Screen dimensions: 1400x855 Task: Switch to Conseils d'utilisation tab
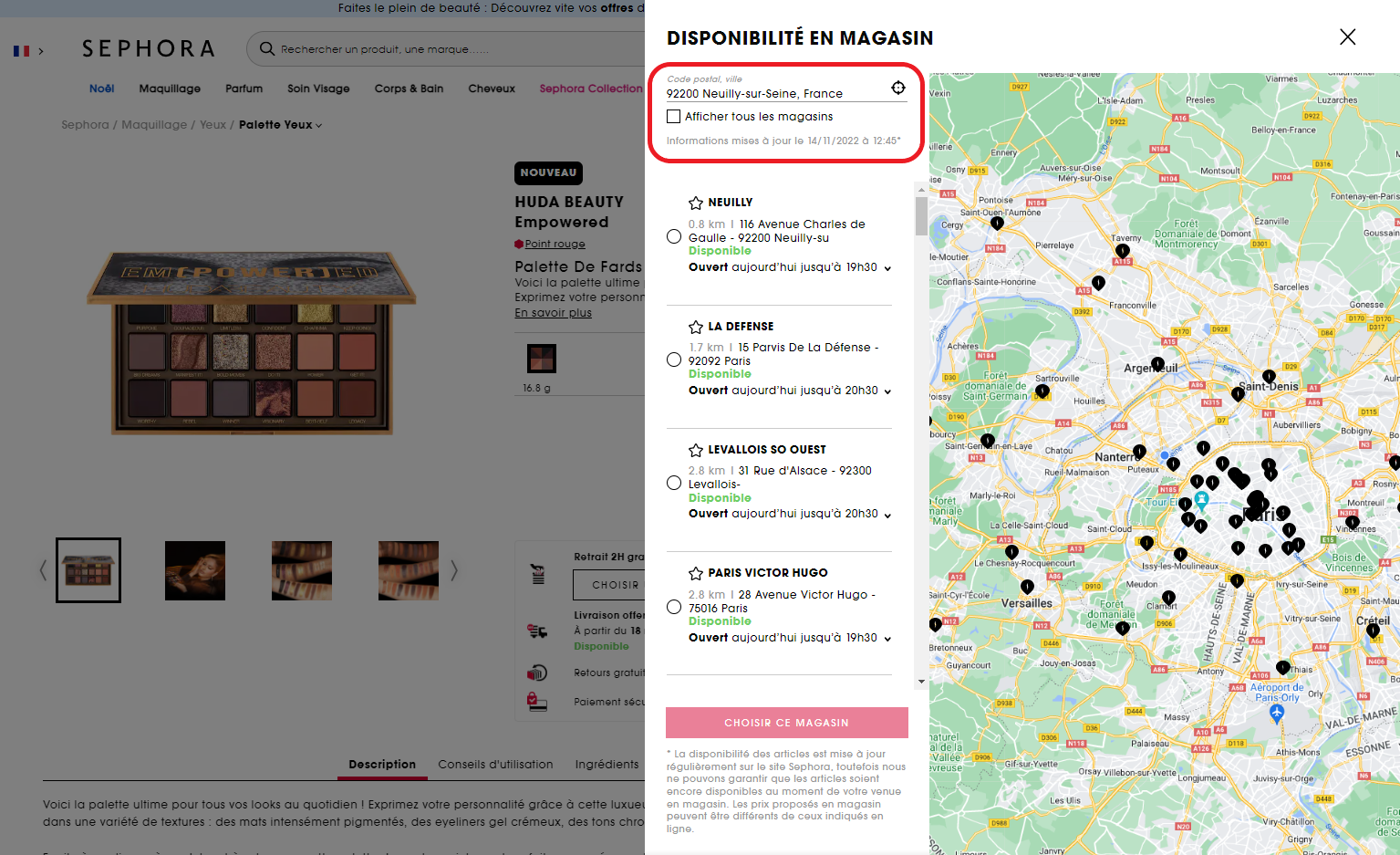[495, 765]
